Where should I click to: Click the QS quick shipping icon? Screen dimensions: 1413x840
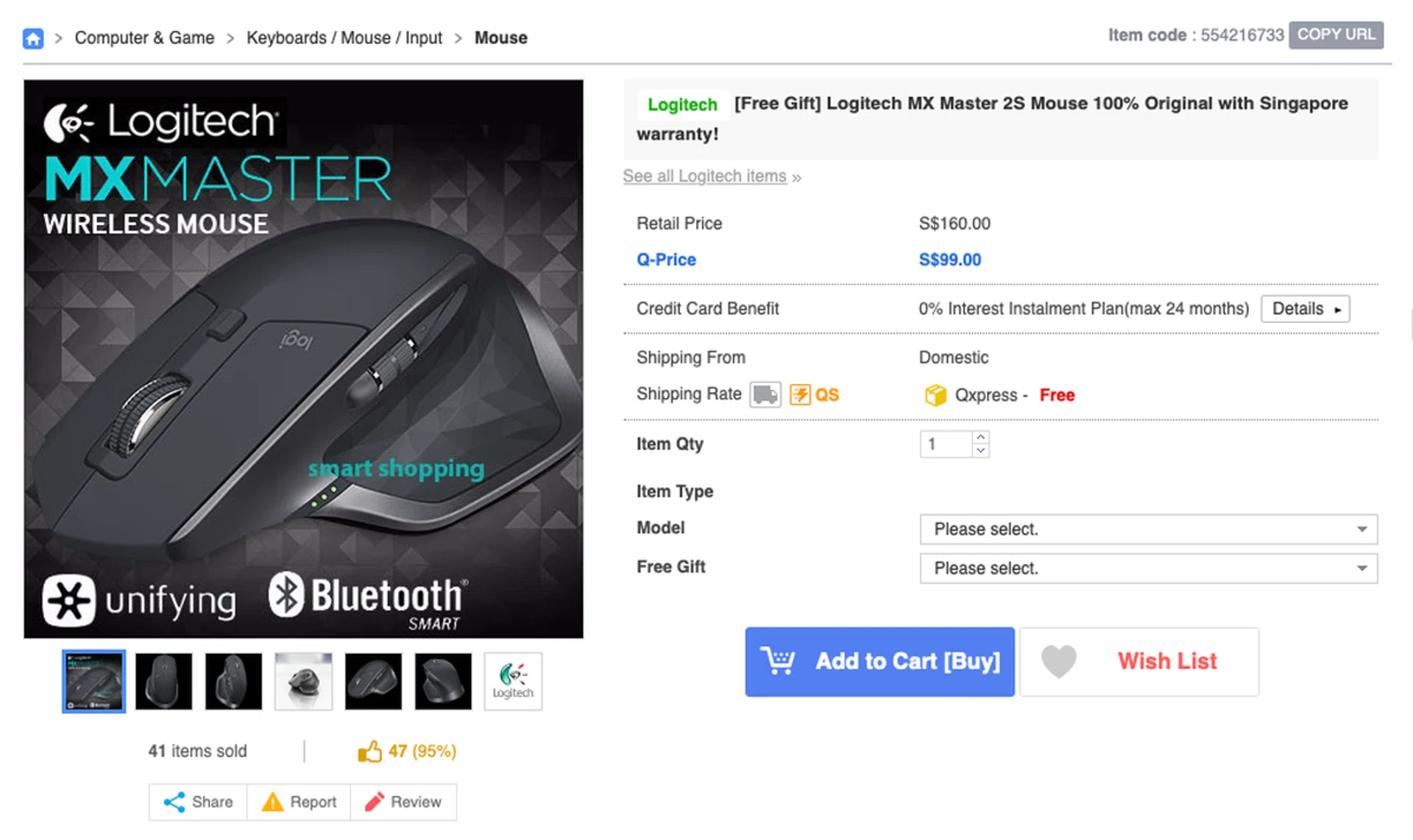(x=800, y=395)
